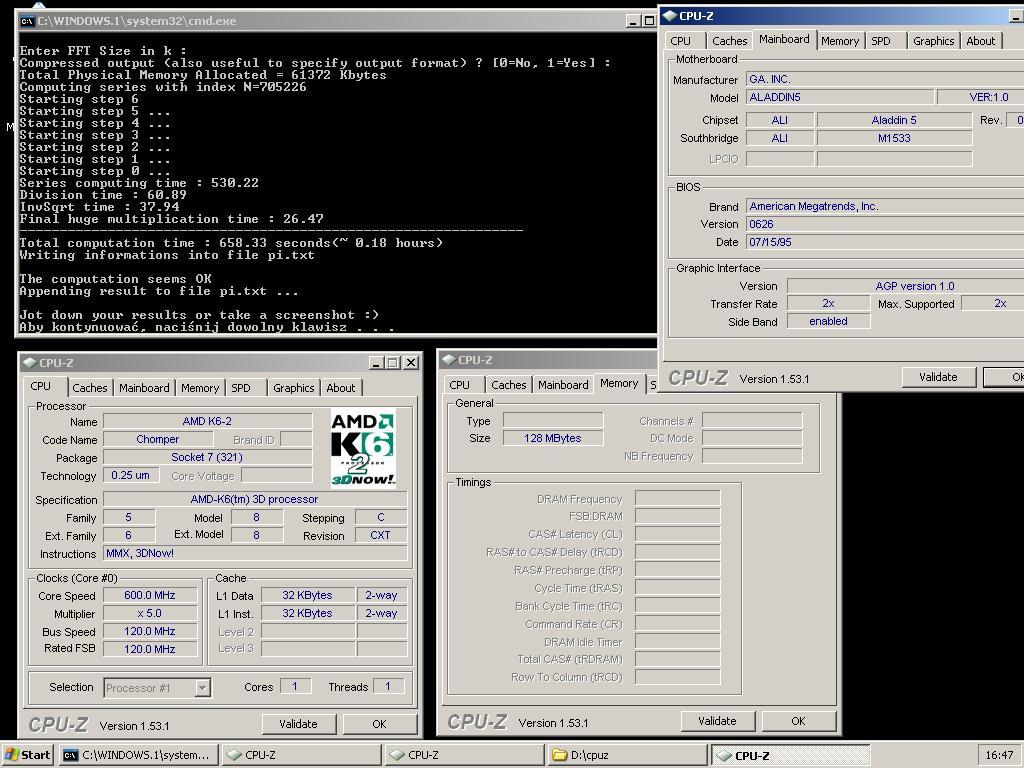This screenshot has width=1024, height=768.
Task: Open the Processor #1 selection dropdown
Action: pos(202,688)
